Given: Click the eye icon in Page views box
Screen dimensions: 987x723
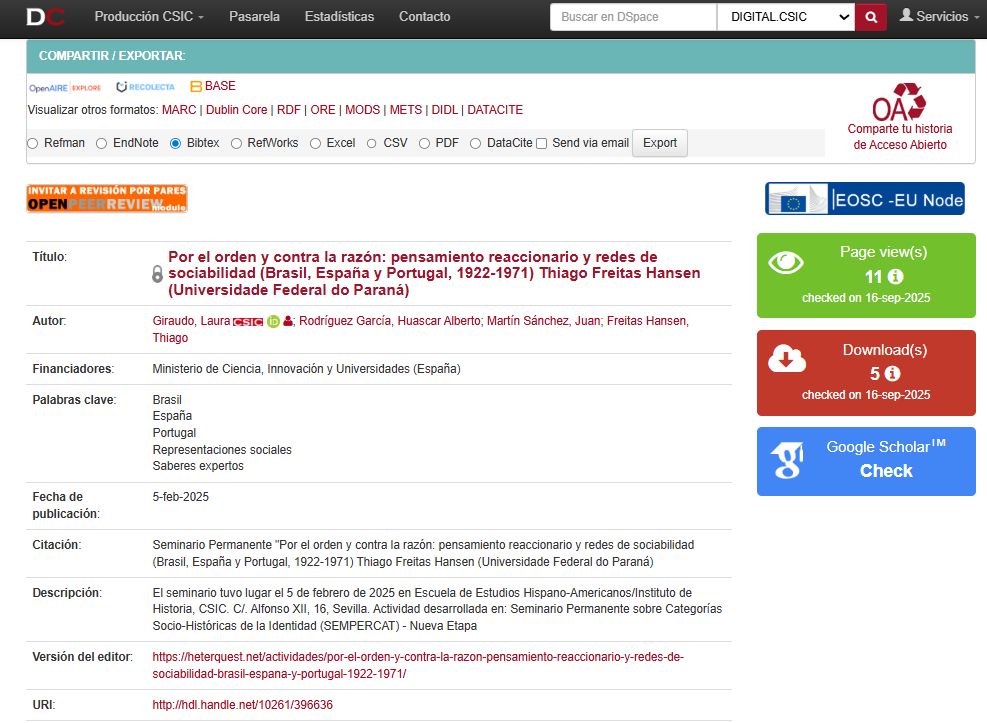Looking at the screenshot, I should (x=786, y=262).
